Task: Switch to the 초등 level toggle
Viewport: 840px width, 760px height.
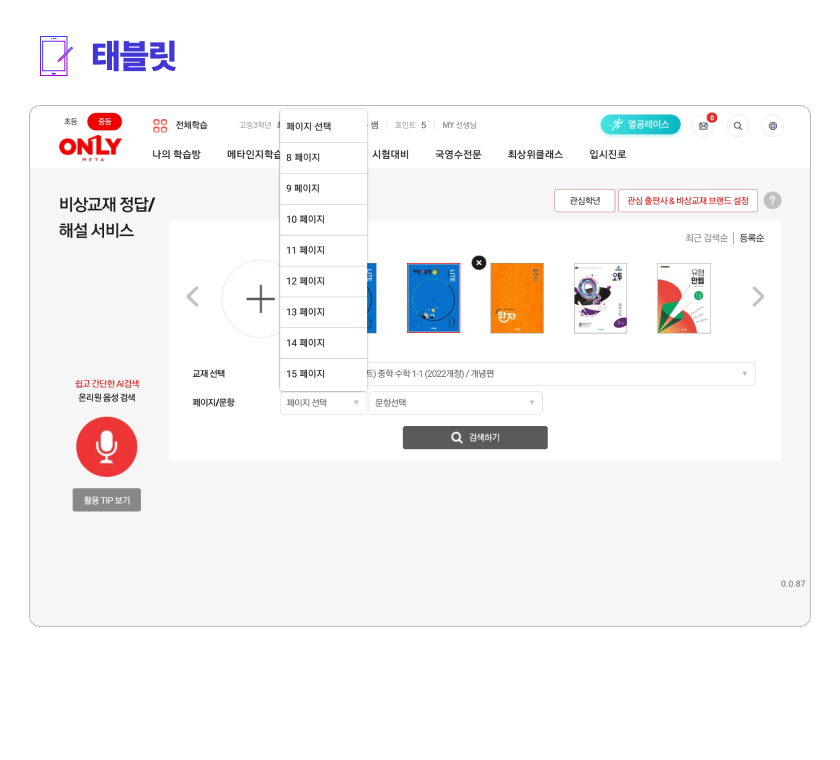Action: (71, 122)
